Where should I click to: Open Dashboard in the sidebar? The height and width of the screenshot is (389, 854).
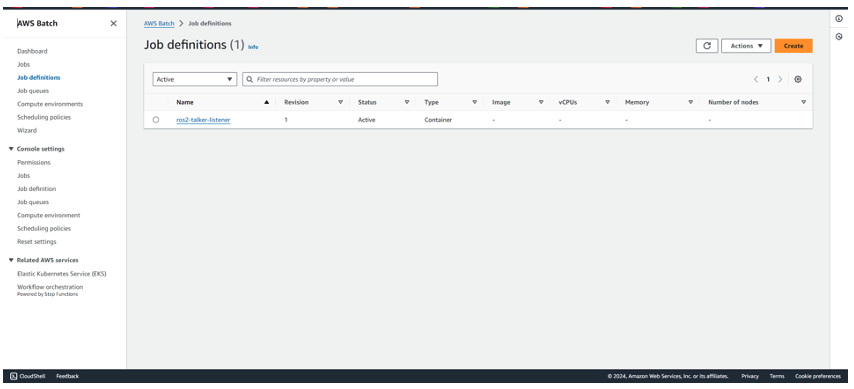pos(32,51)
